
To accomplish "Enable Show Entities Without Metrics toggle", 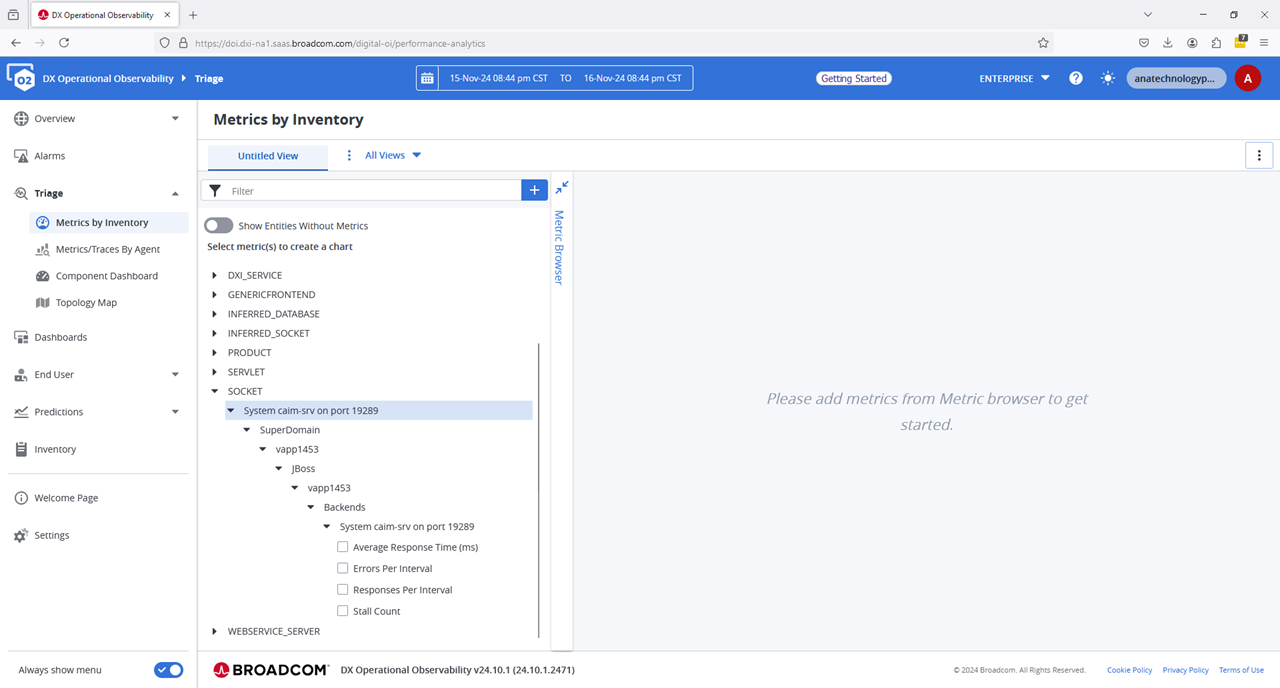I will tap(219, 226).
